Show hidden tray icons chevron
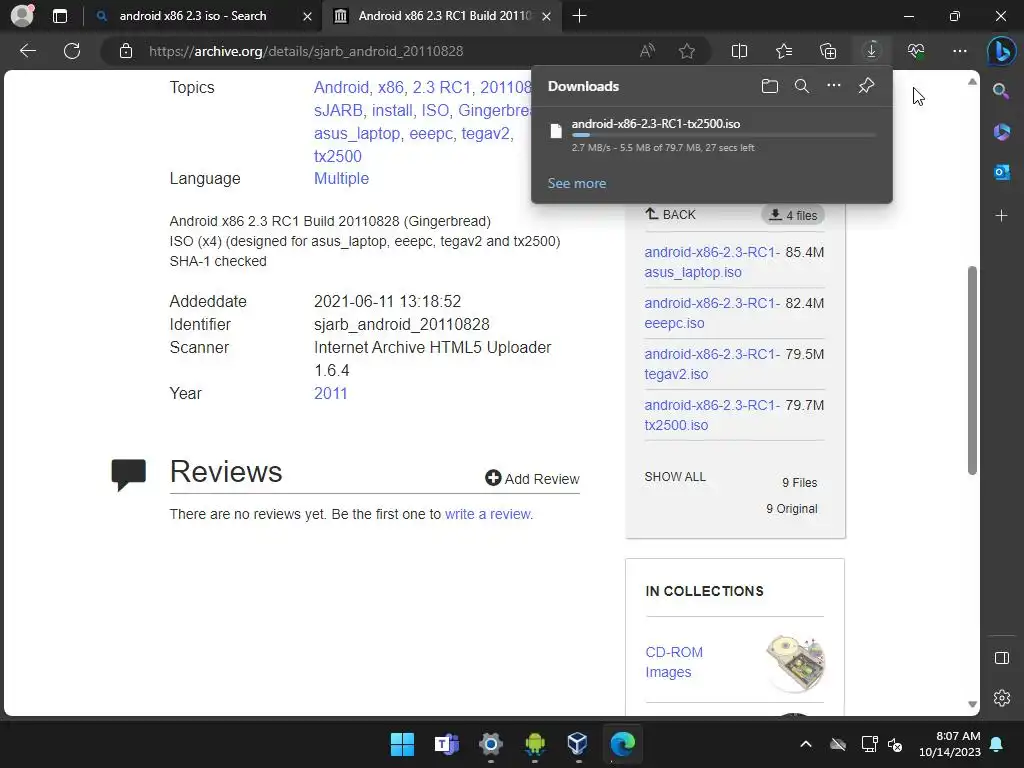Screen dimensions: 1024x768 click(806, 744)
